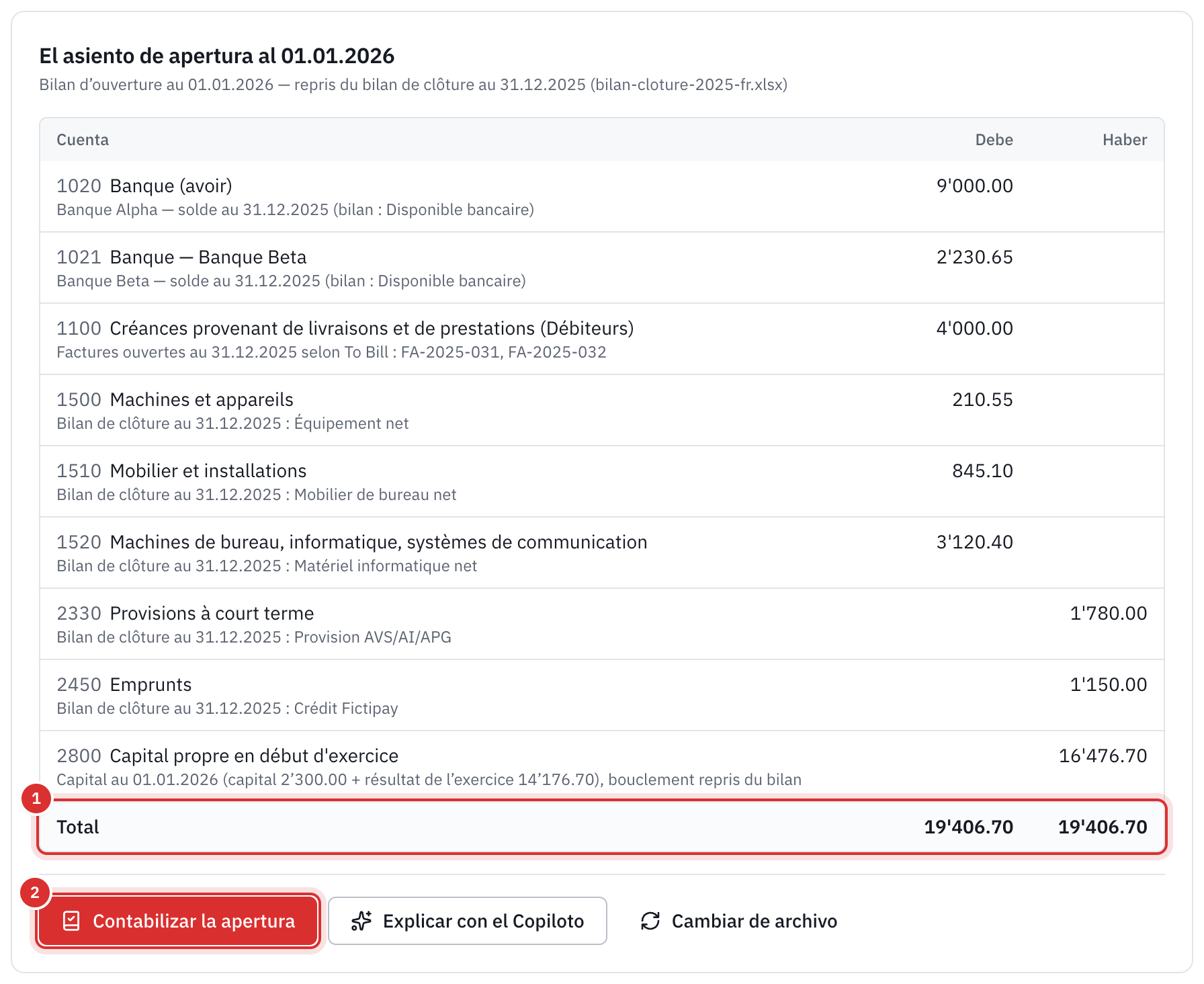Select the 1020 Banque (avoir) row
The image size is (1204, 984).
coord(602,197)
